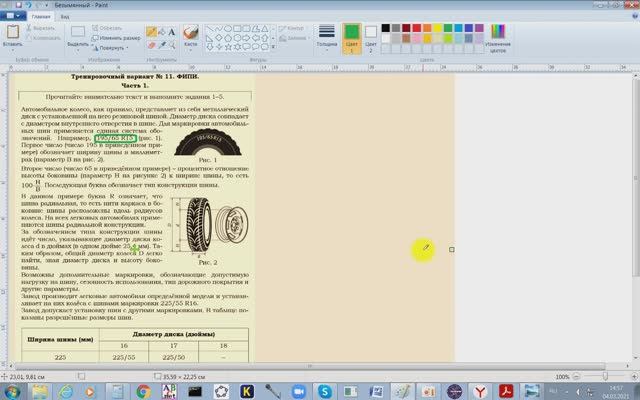The width and height of the screenshot is (640, 400).
Task: Open the Вид tab
Action: pos(66,17)
